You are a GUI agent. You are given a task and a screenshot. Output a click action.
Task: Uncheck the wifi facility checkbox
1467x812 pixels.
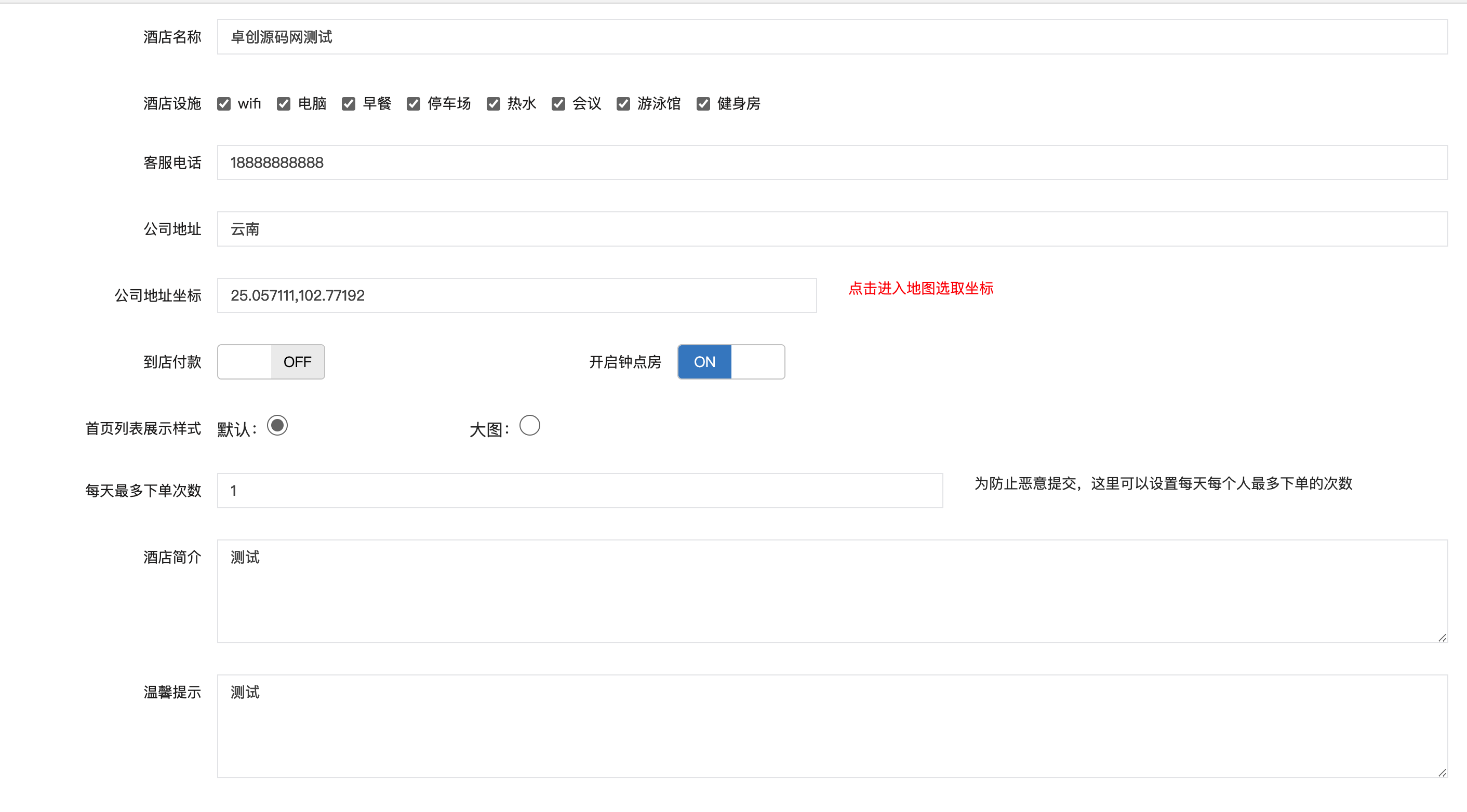pyautogui.click(x=224, y=103)
